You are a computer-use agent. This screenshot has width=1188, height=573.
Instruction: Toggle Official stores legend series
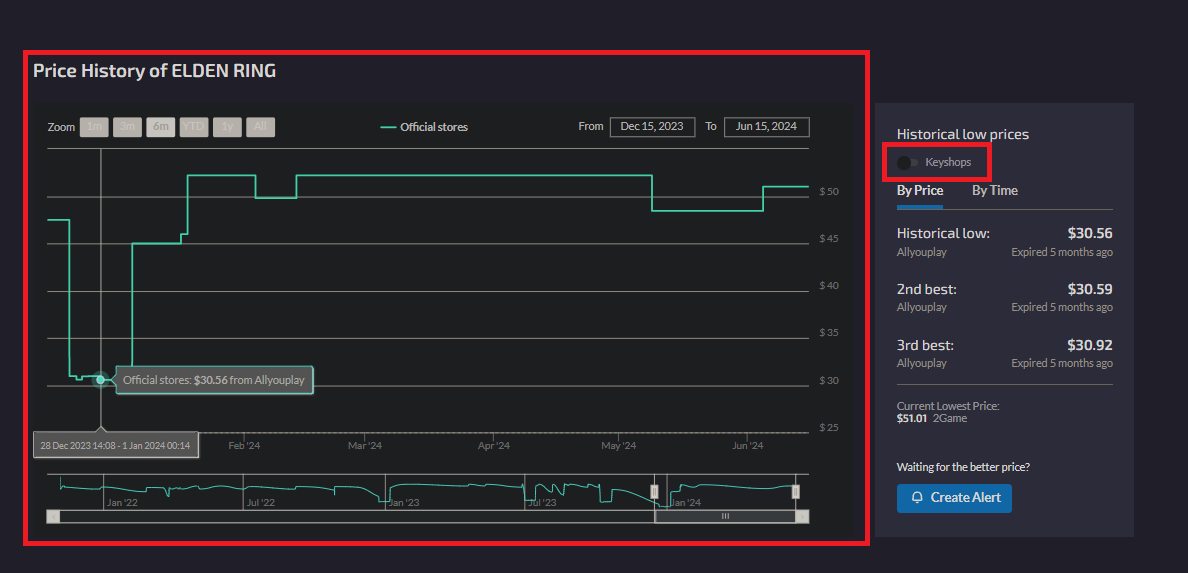424,127
